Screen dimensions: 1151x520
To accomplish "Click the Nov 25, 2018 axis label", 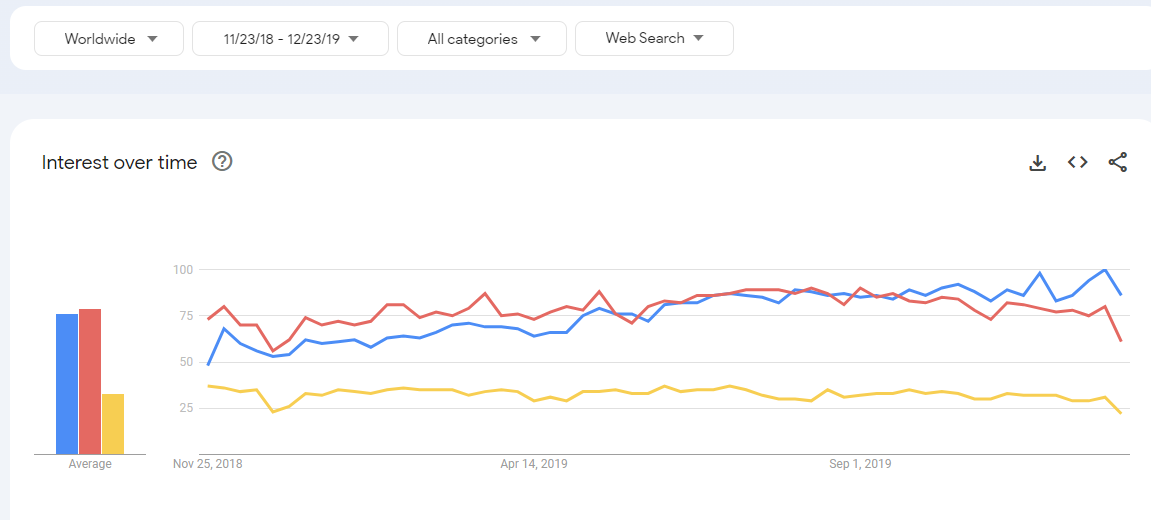I will (x=208, y=464).
